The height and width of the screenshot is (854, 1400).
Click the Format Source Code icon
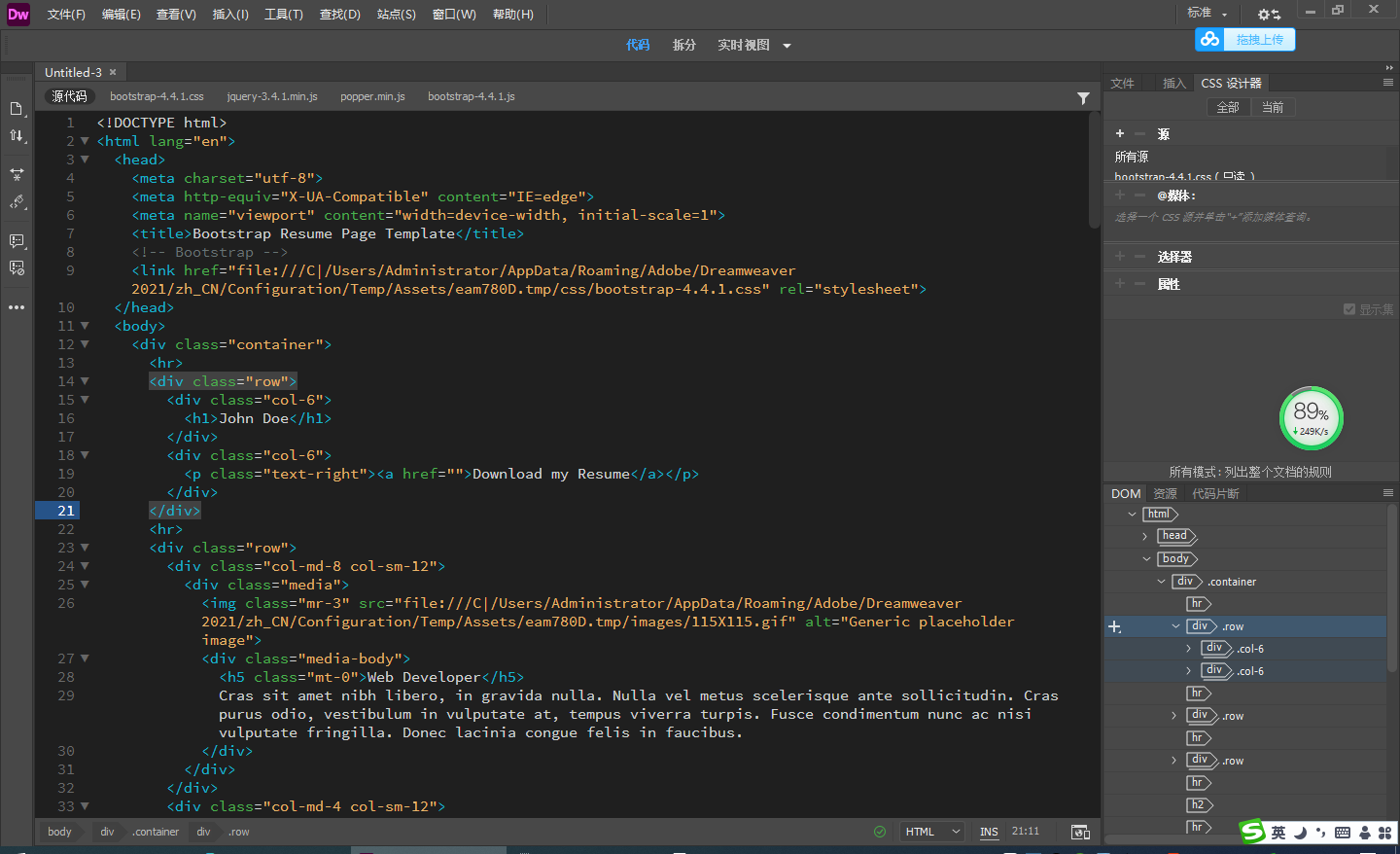[x=17, y=202]
